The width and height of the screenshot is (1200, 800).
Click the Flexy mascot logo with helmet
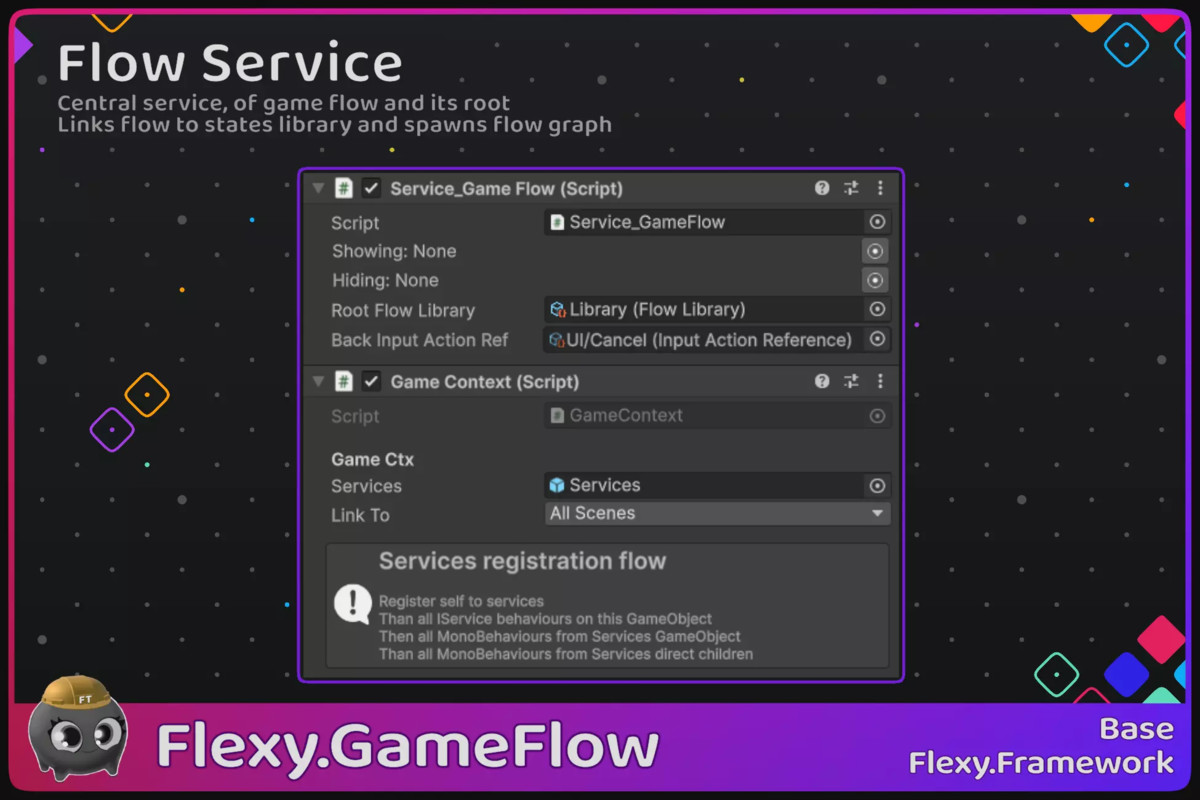click(78, 727)
